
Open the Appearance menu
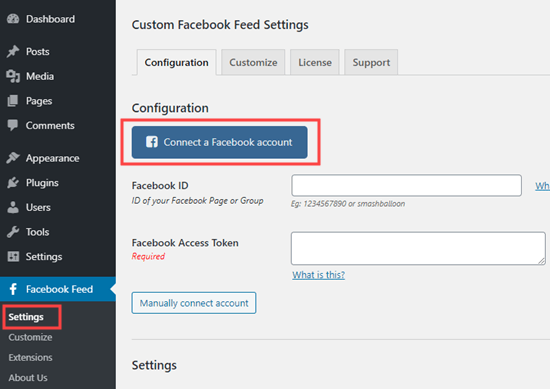(58, 158)
